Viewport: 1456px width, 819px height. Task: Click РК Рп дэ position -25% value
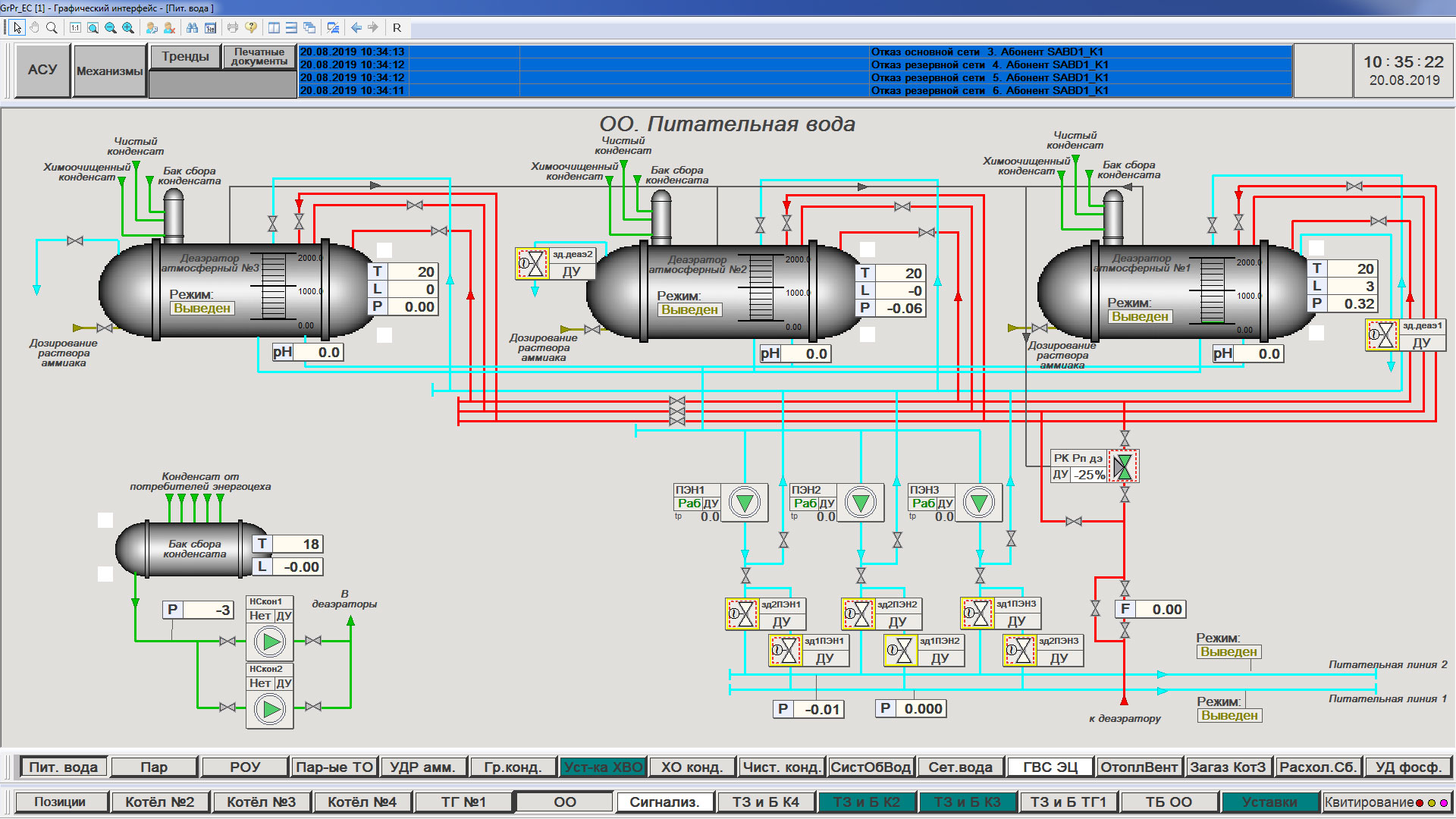click(x=1089, y=475)
